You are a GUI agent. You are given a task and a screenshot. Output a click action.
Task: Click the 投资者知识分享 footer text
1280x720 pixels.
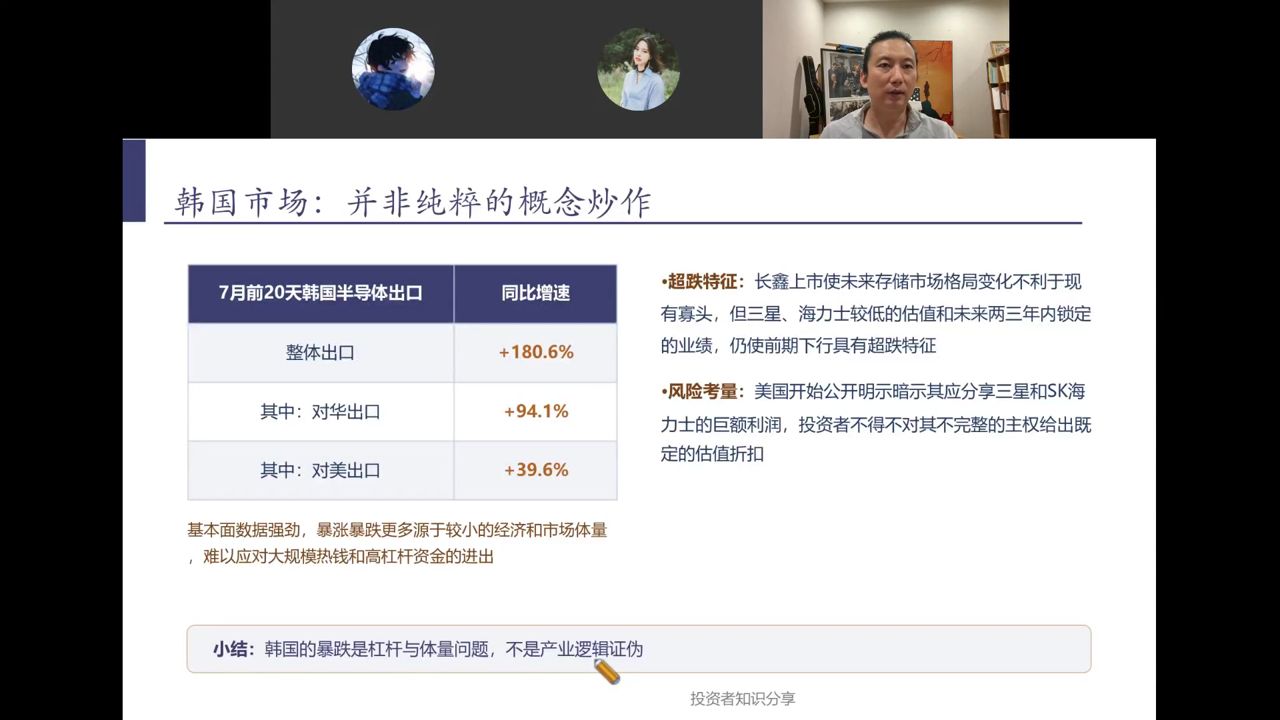pyautogui.click(x=743, y=699)
